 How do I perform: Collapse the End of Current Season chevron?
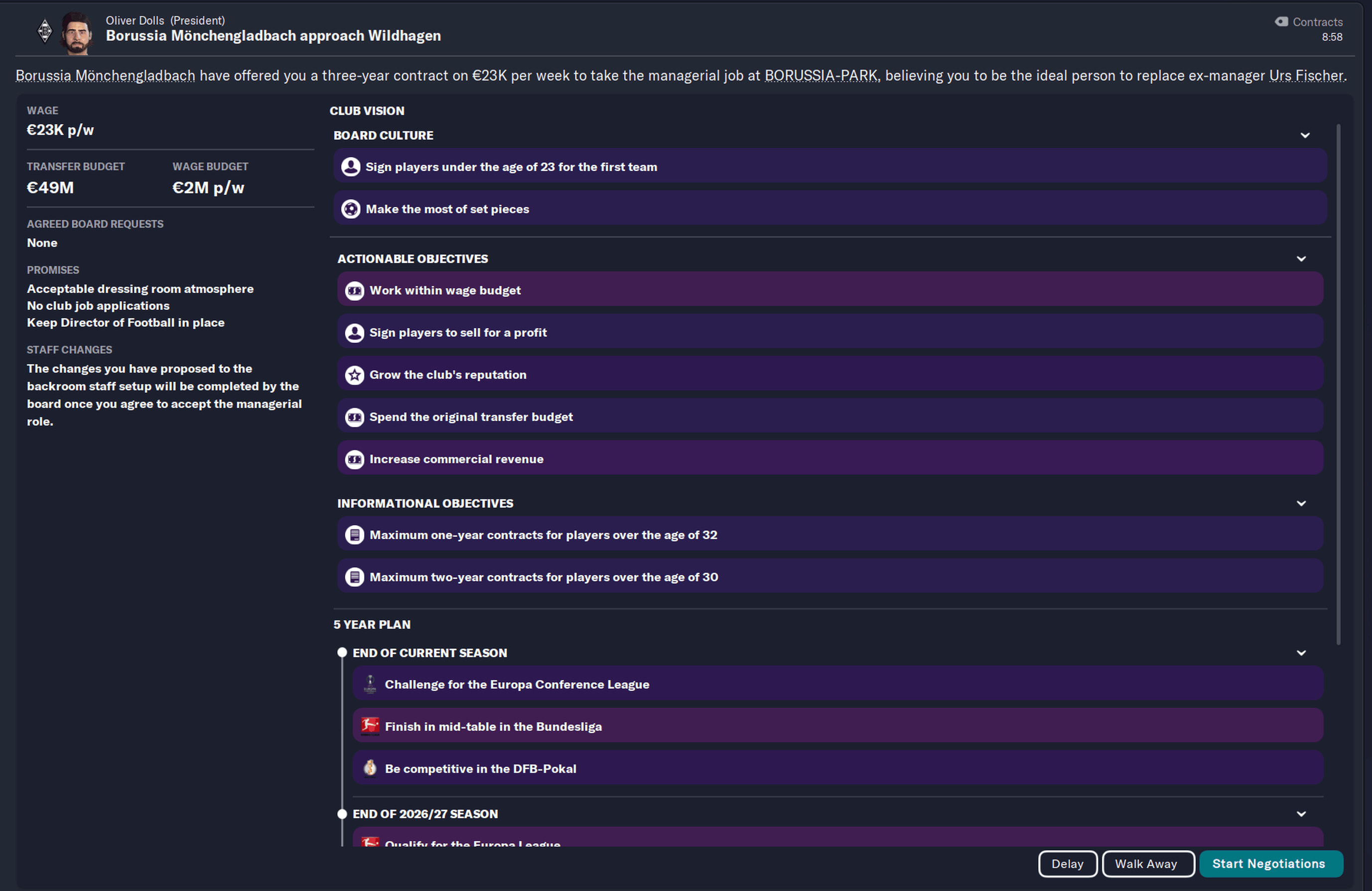click(1301, 652)
